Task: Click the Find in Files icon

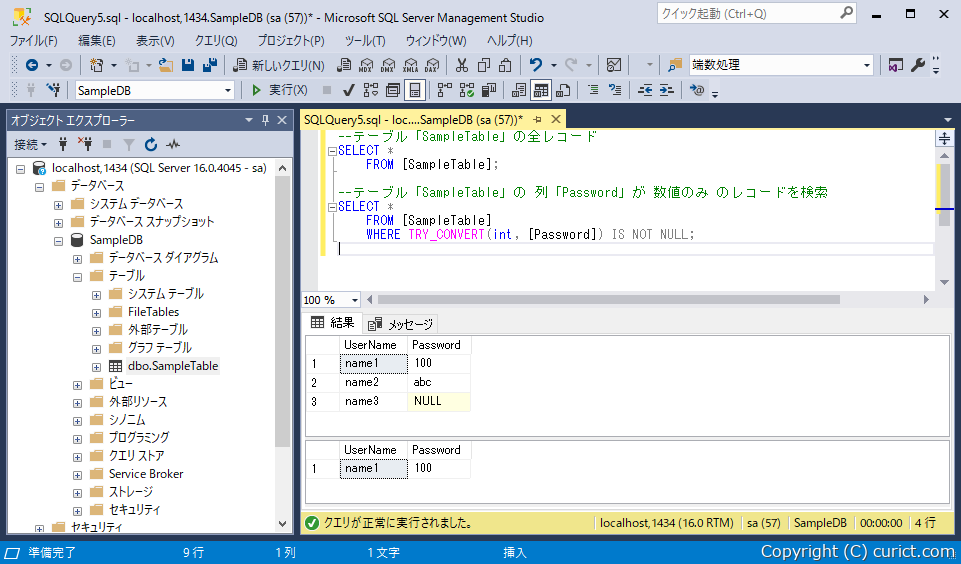Action: (675, 65)
